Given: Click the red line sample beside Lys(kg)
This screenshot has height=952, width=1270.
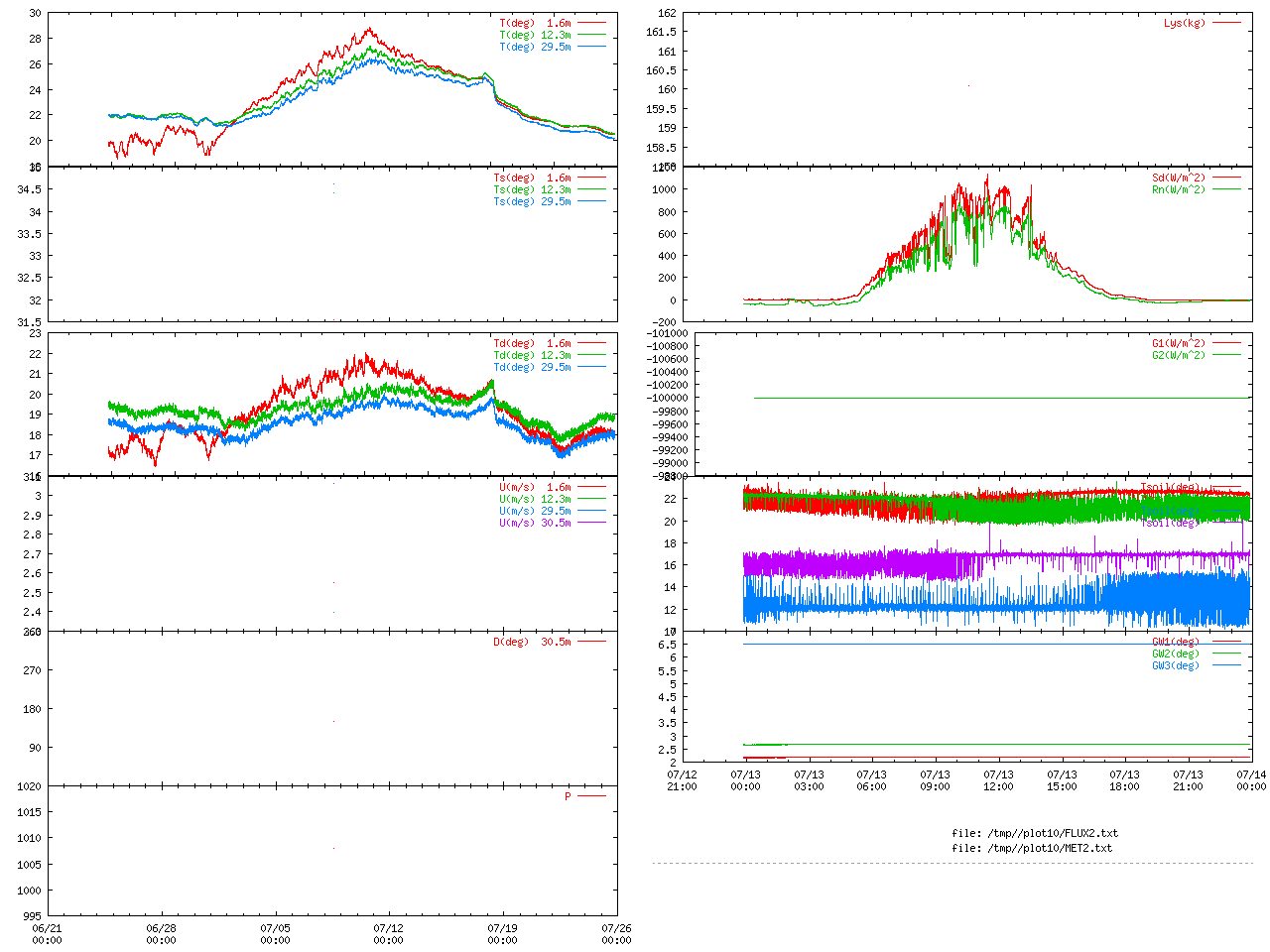Looking at the screenshot, I should 1226,22.
